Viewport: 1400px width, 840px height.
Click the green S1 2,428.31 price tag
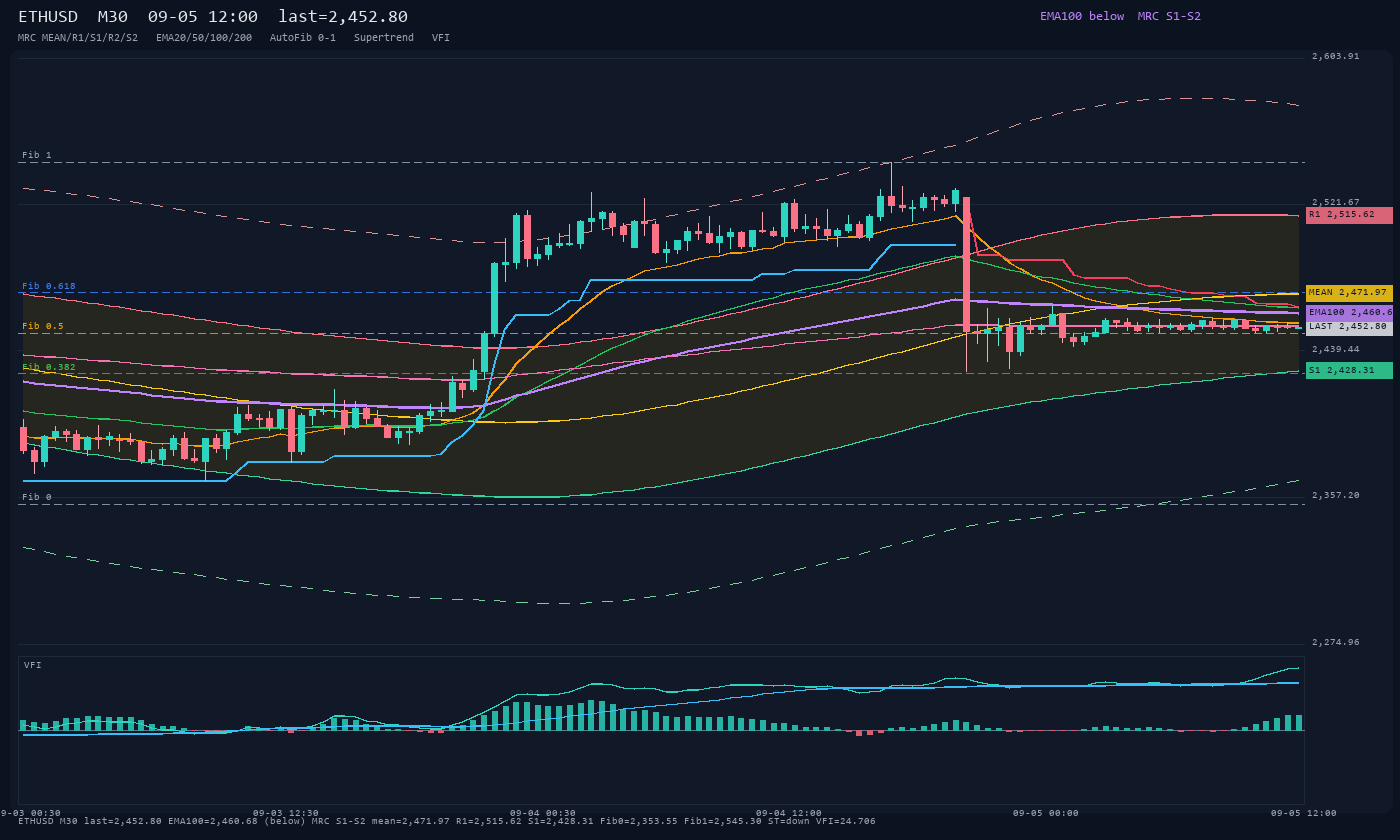[x=1349, y=371]
